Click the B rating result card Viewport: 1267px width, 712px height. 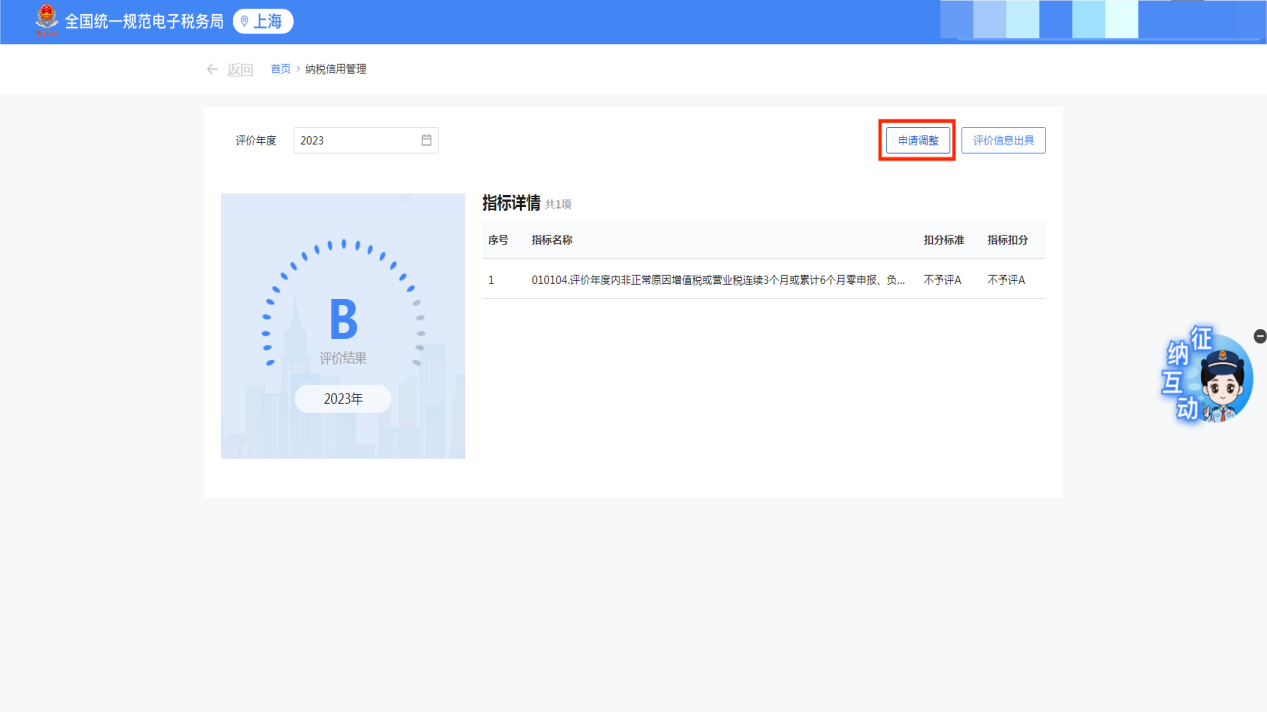click(x=343, y=326)
